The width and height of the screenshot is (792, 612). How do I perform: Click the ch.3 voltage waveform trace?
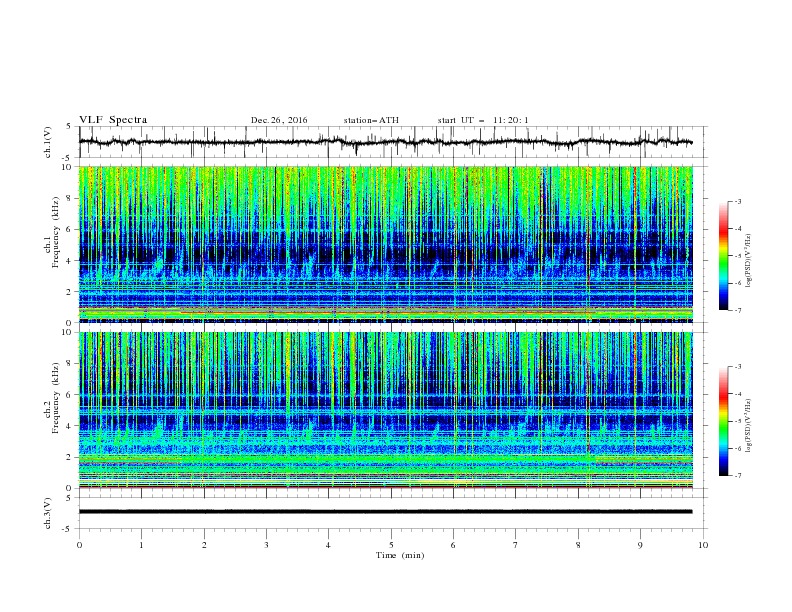385,512
